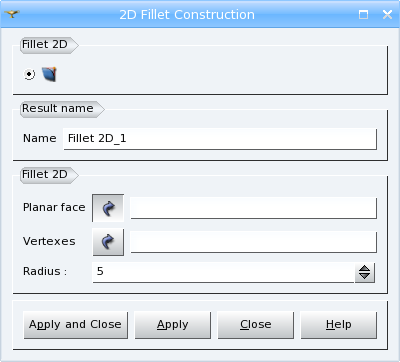The height and width of the screenshot is (362, 400).
Task: Select the Fillet 2D radio button
Action: click(x=29, y=74)
